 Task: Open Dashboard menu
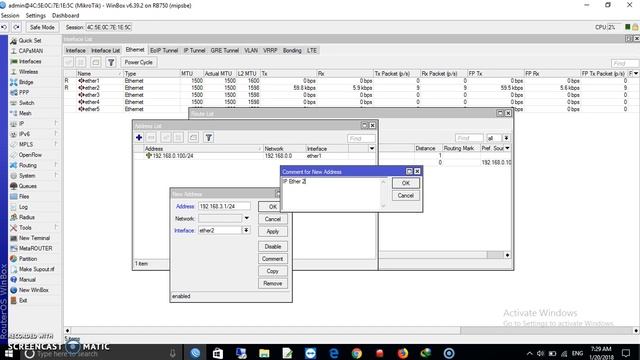click(65, 16)
